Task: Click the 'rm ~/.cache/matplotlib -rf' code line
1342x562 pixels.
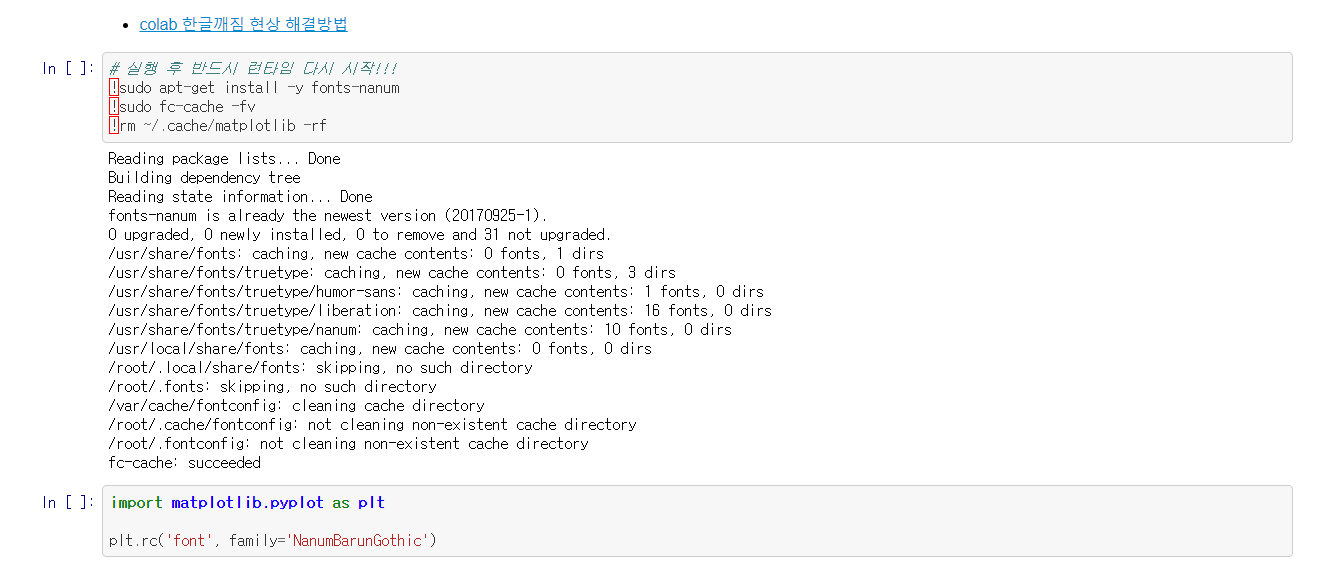Action: (223, 125)
